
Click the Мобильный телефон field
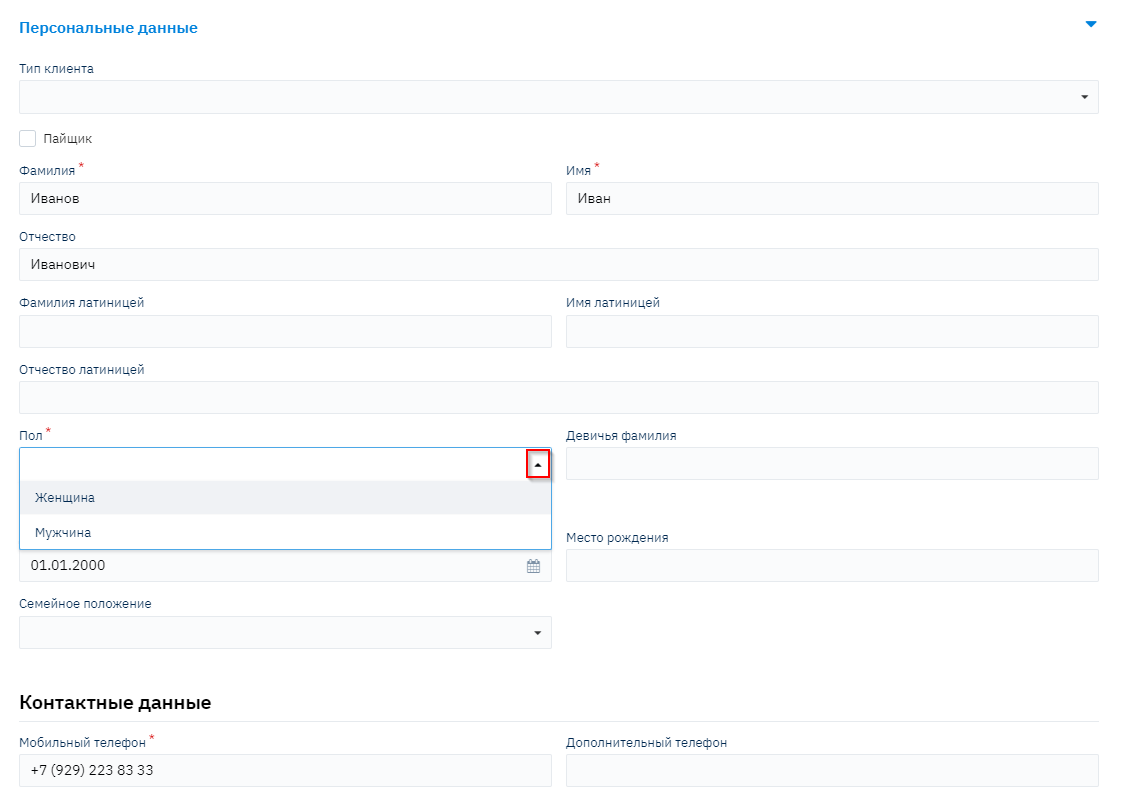coord(285,771)
